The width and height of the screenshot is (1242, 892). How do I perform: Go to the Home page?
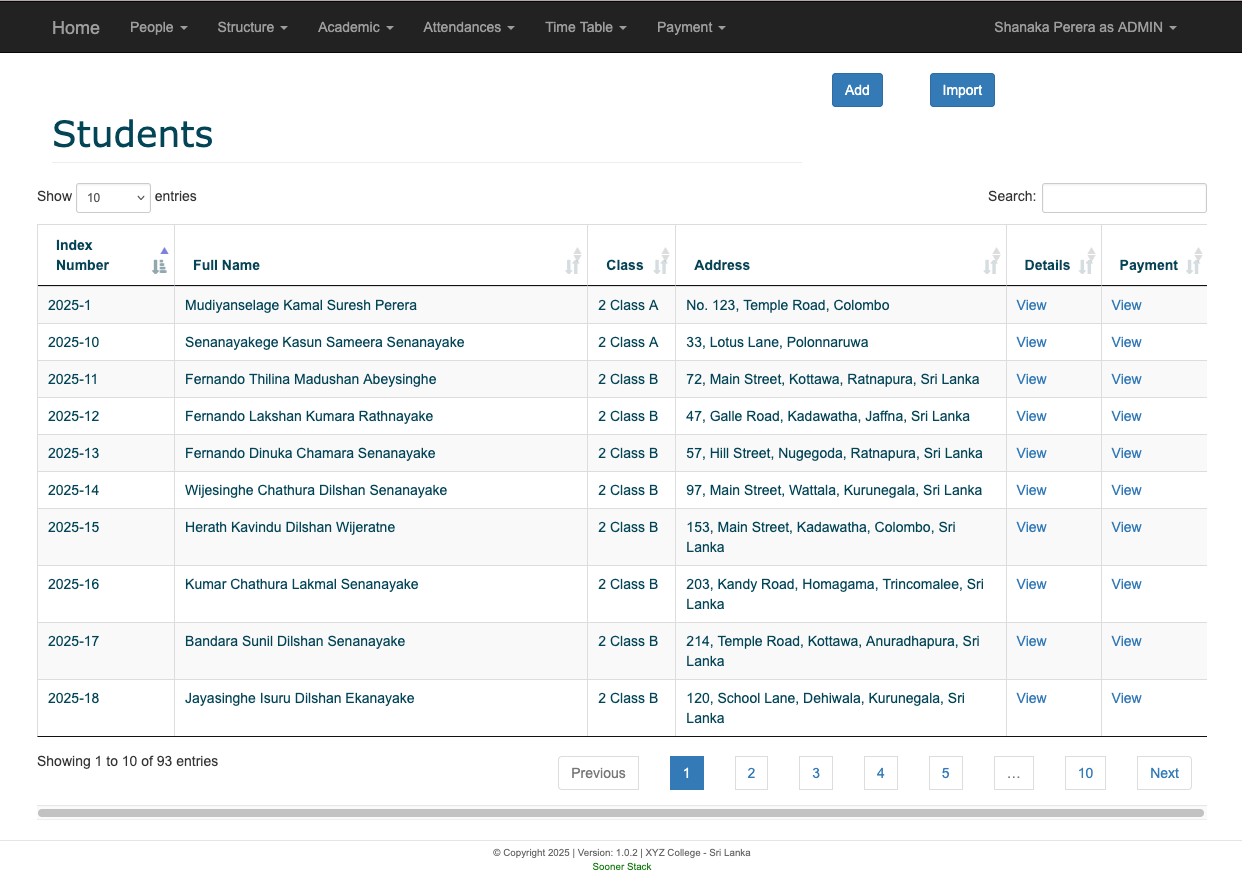click(x=76, y=27)
